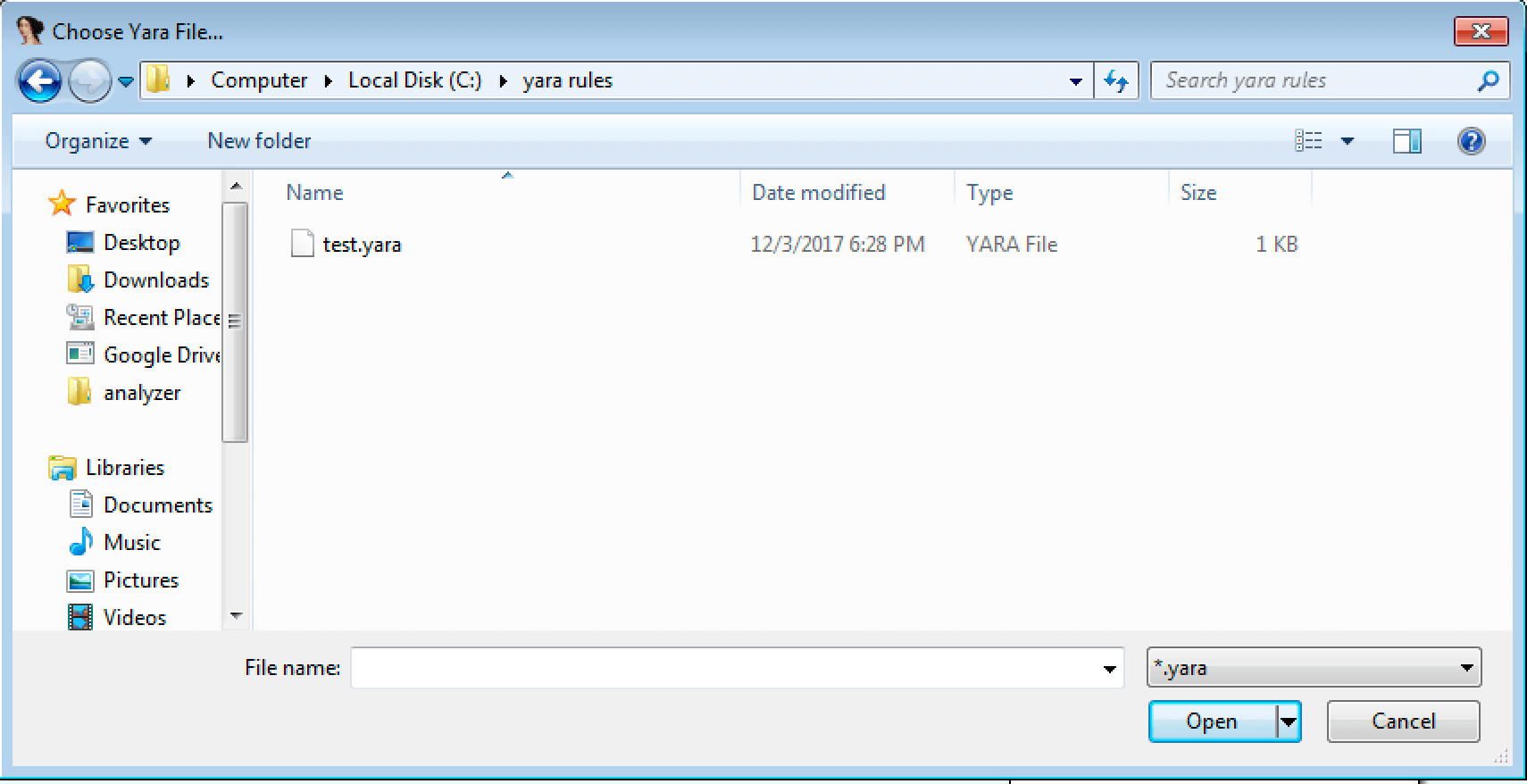
Task: Click the navigation pane scrollbar thumb
Action: [235, 321]
